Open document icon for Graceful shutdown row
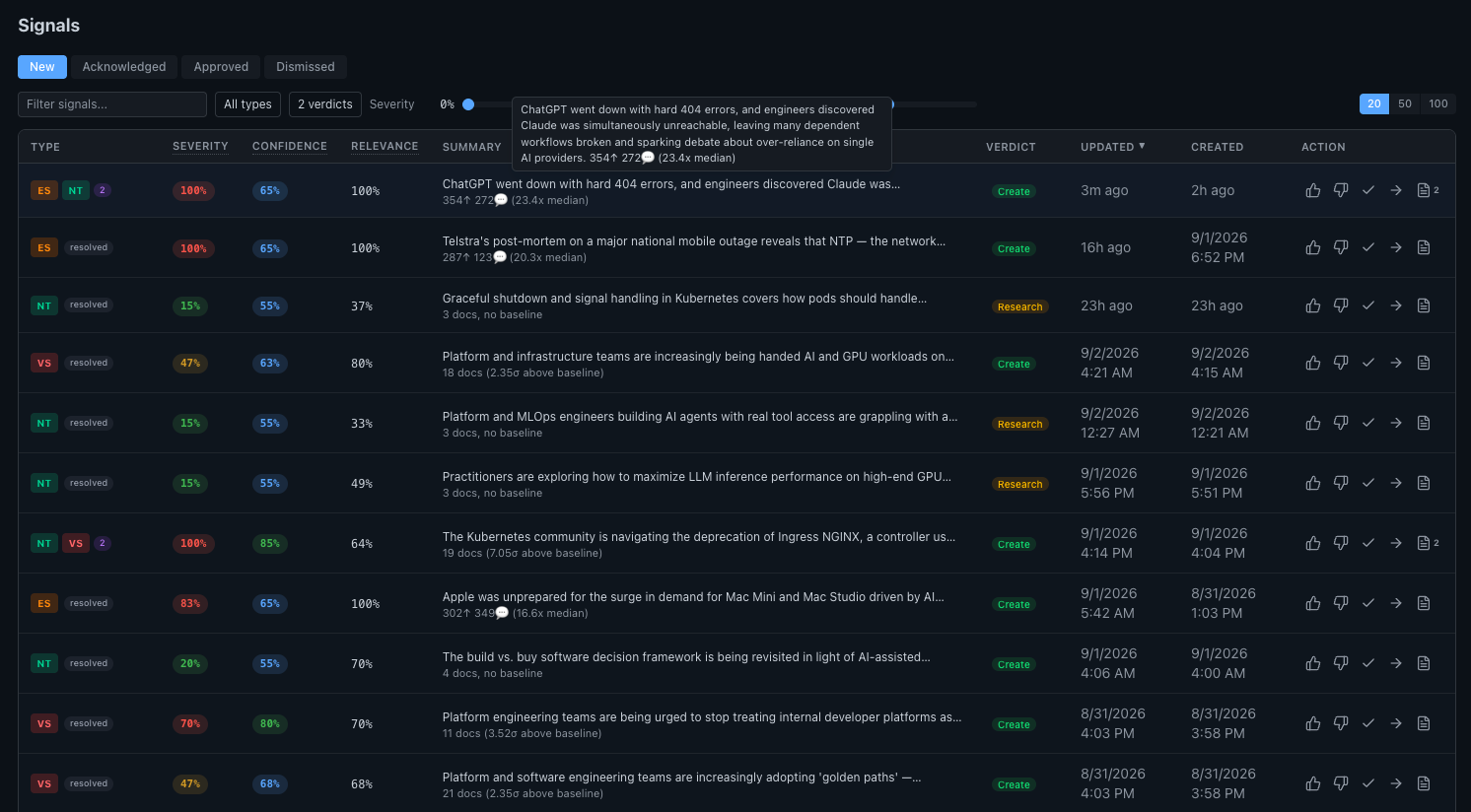Image resolution: width=1471 pixels, height=812 pixels. [1424, 305]
